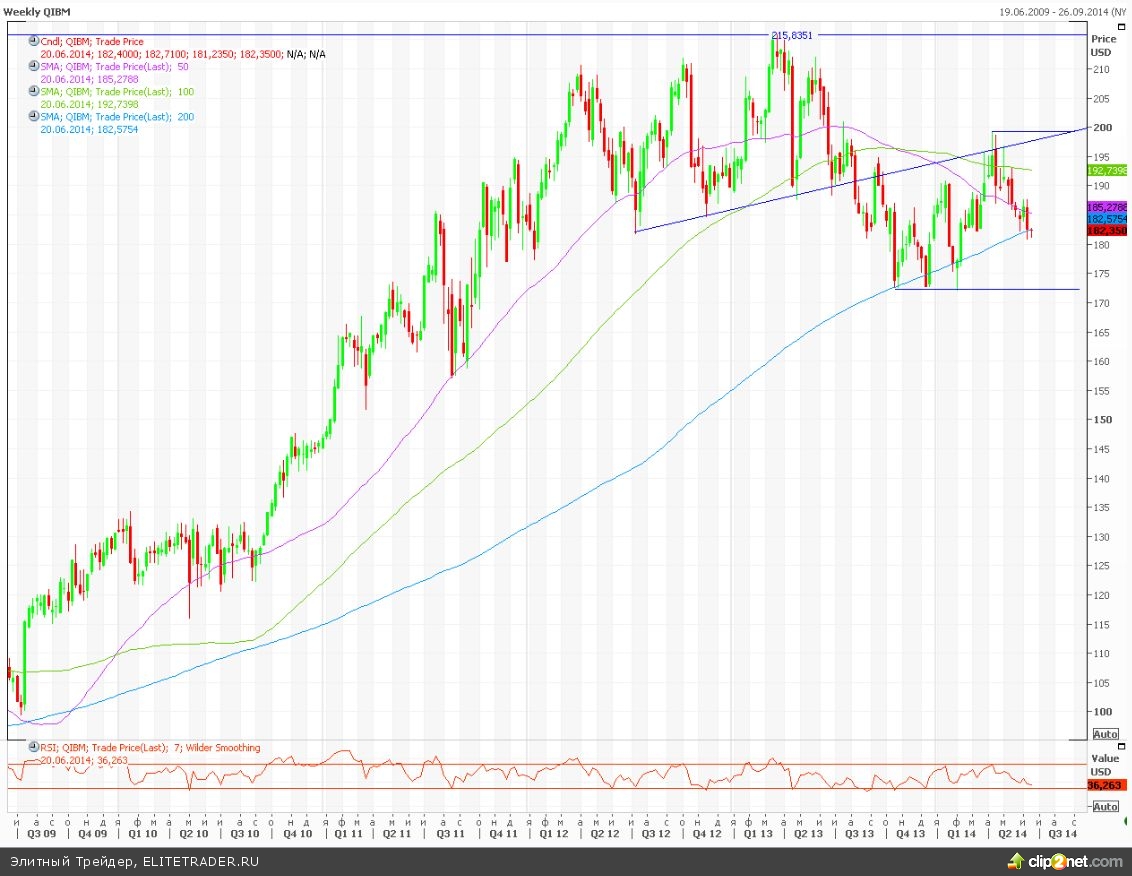The image size is (1132, 876).
Task: Select the 'SMA; QIBM; Trade Price(Last); 200' legend
Action: point(117,116)
